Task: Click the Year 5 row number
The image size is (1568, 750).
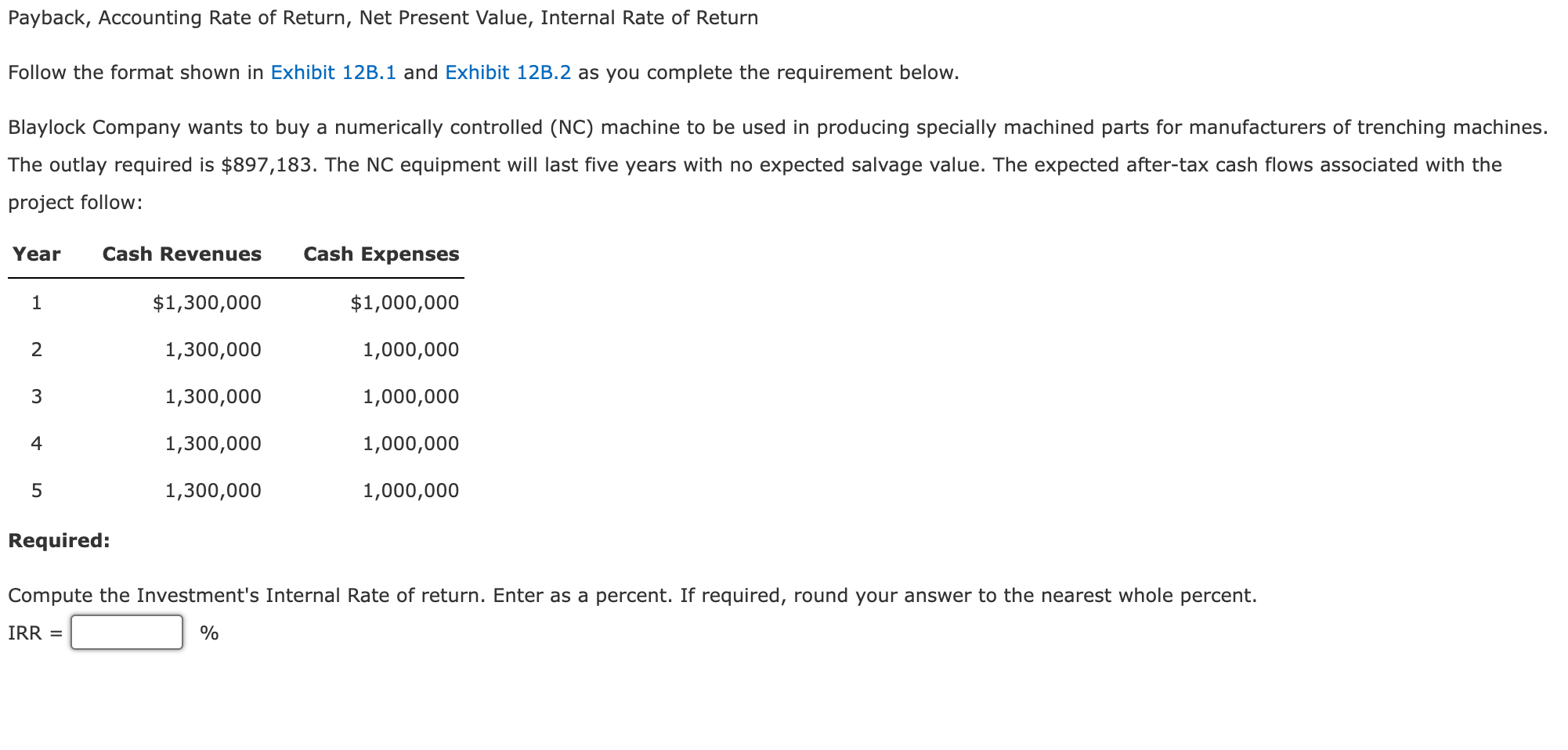Action: (x=37, y=491)
